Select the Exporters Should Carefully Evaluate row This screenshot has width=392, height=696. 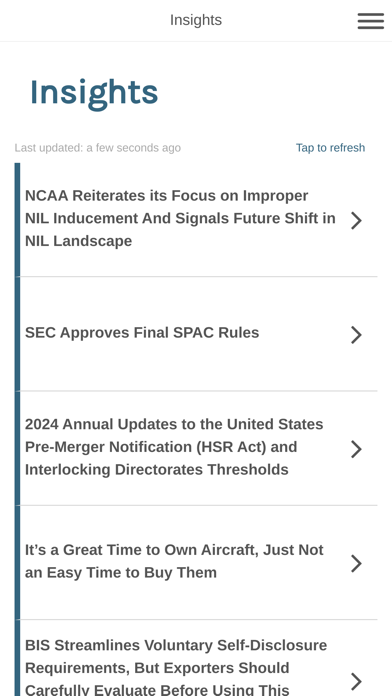click(x=196, y=658)
